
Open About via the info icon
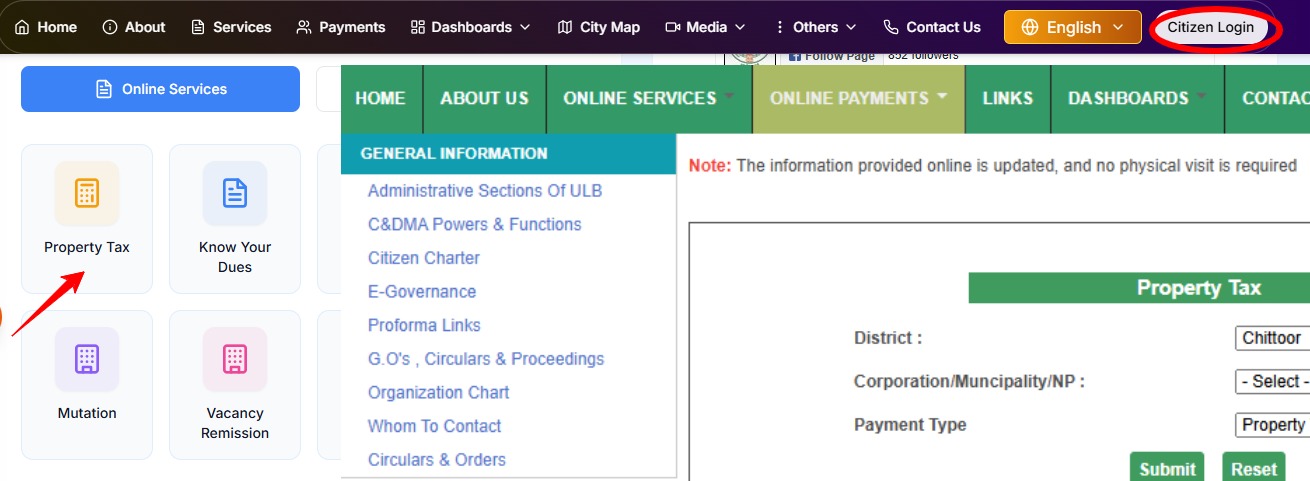(110, 27)
